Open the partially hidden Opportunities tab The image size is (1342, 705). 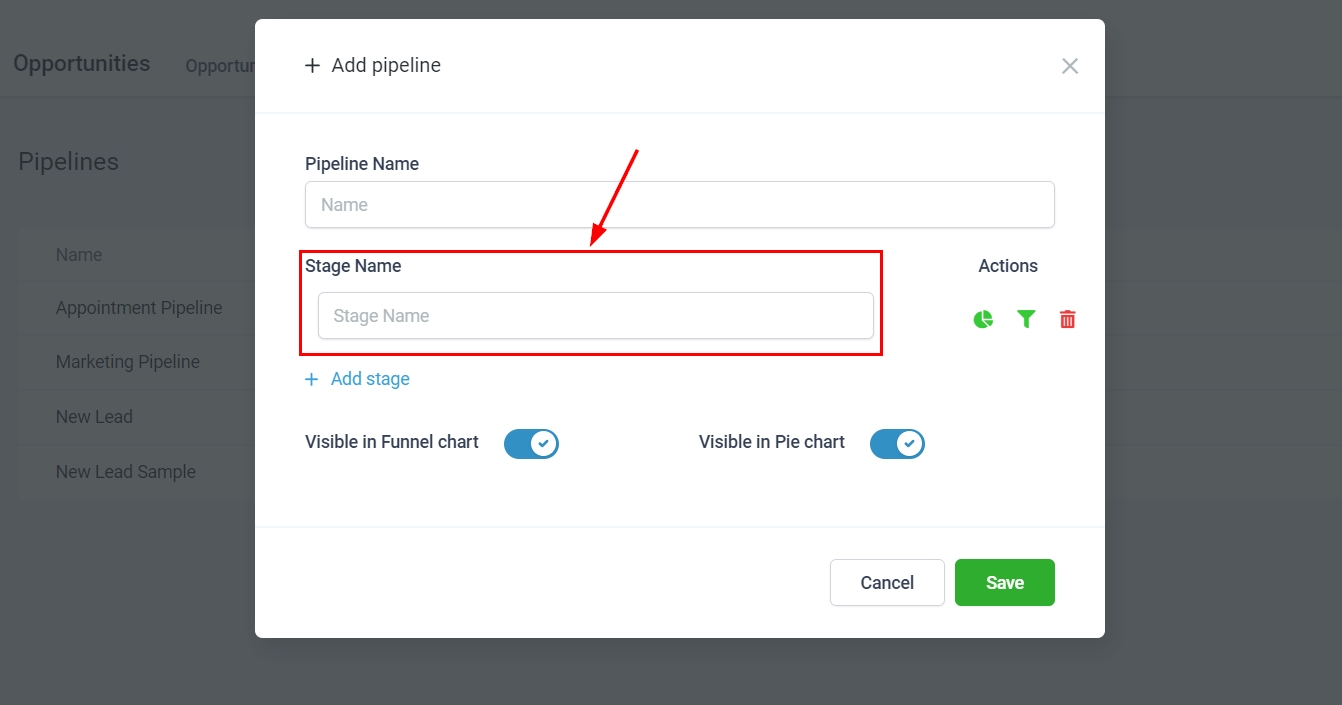[x=220, y=66]
